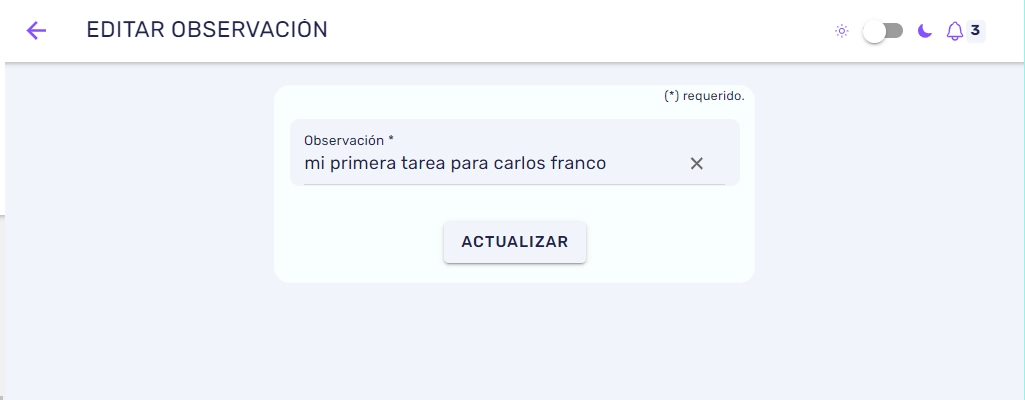Click the EDITAR OBSERVACIÓN page title
Viewport: 1025px width, 400px height.
(207, 30)
